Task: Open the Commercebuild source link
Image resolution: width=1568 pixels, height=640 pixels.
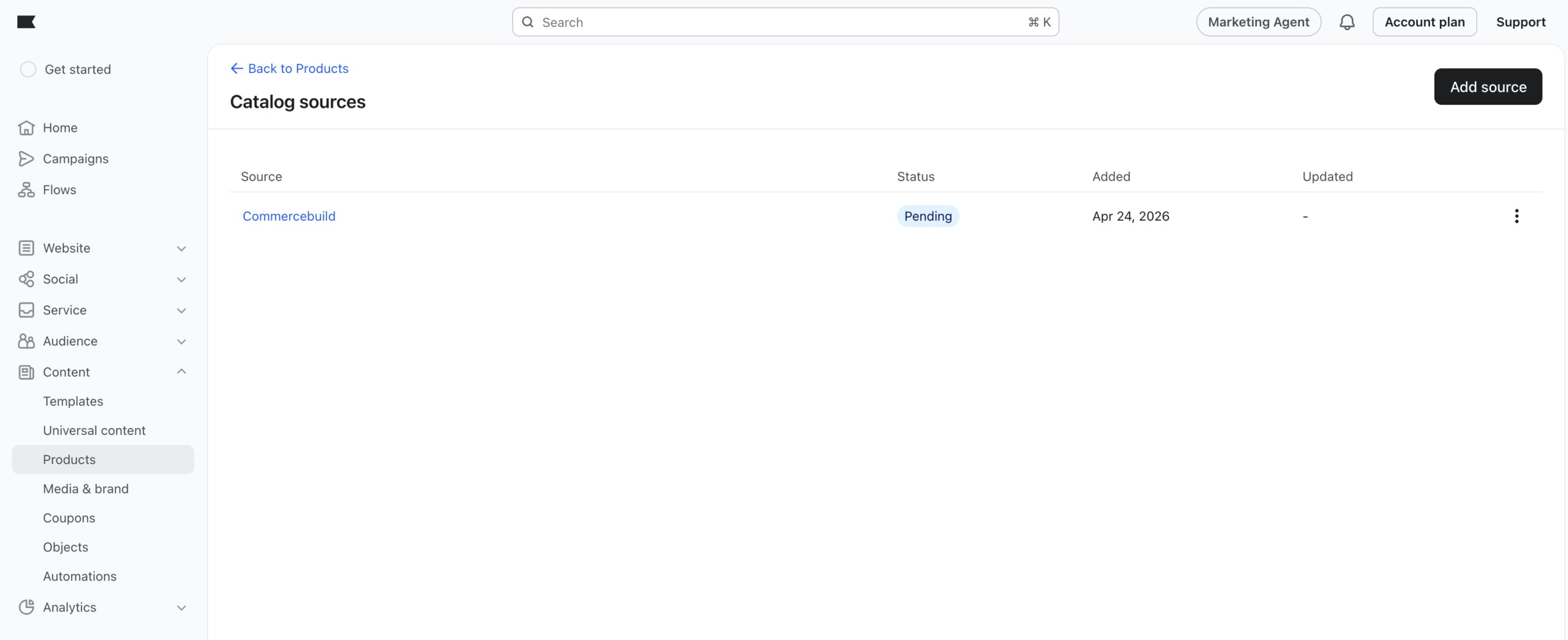Action: point(289,216)
